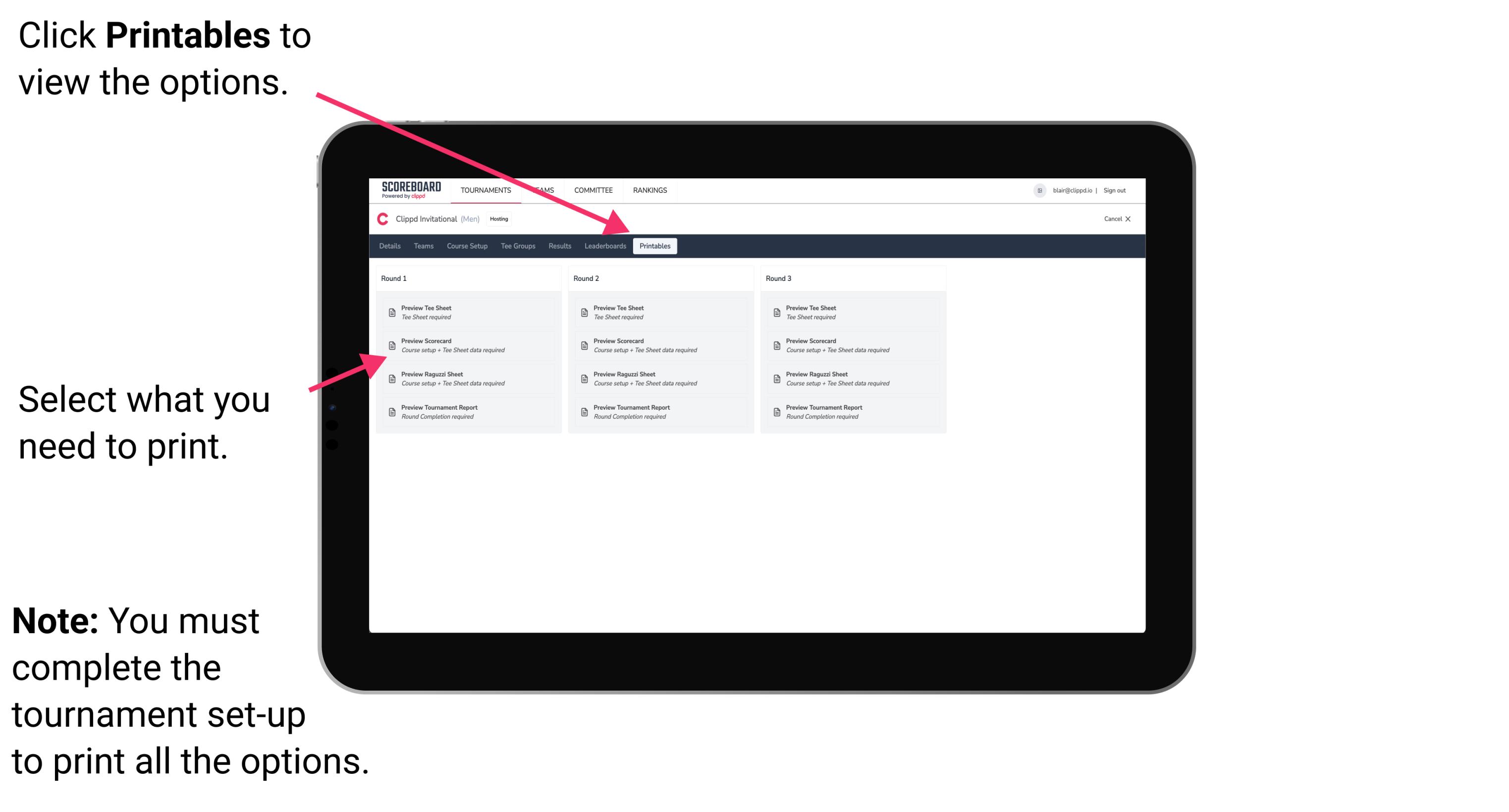The width and height of the screenshot is (1509, 812).
Task: Select the Tee Groups tab
Action: [x=517, y=246]
